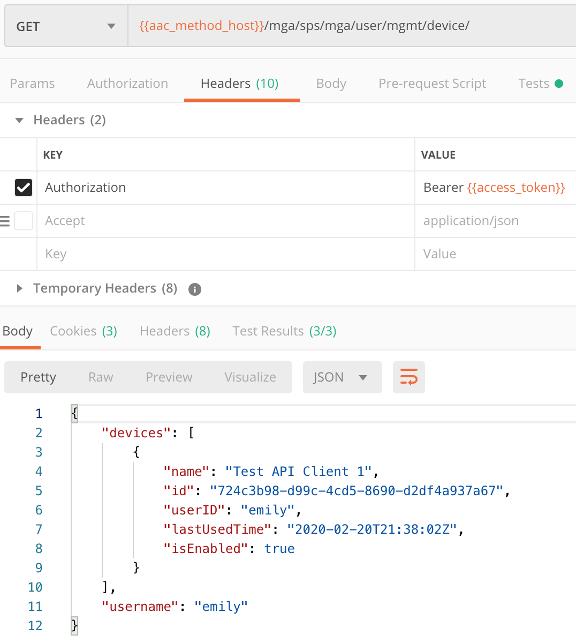576x642 pixels.
Task: Grab the Accept row drag handle icon
Action: click(x=5, y=221)
